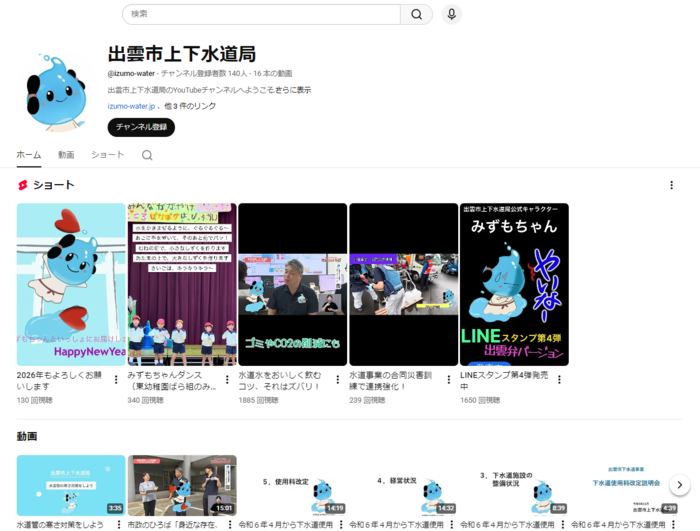Play the disaster drill short thumbnail

click(404, 284)
